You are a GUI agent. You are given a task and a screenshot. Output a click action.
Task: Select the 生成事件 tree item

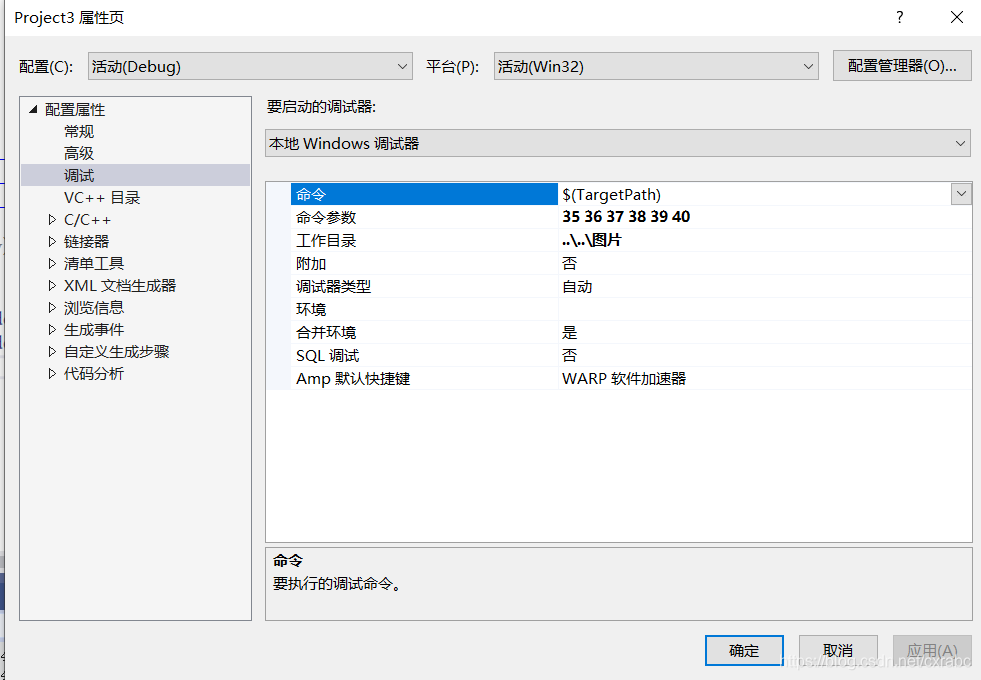(93, 329)
